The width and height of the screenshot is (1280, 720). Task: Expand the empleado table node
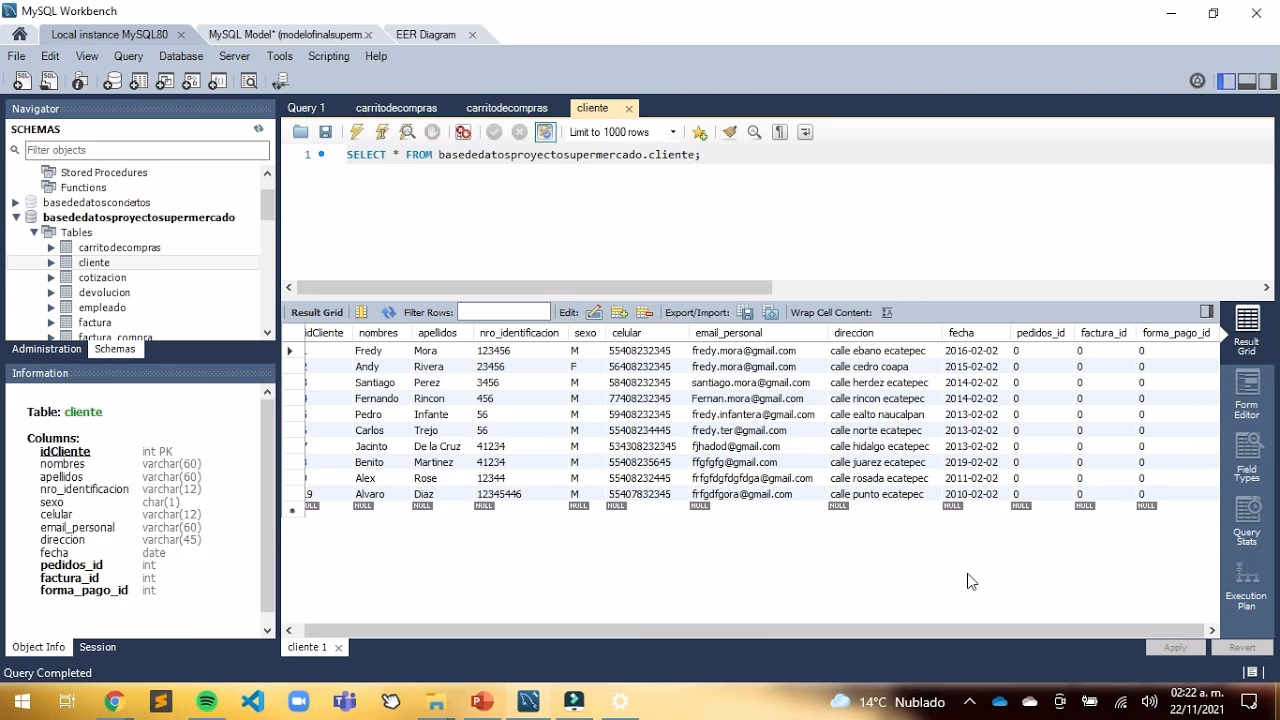coord(51,308)
